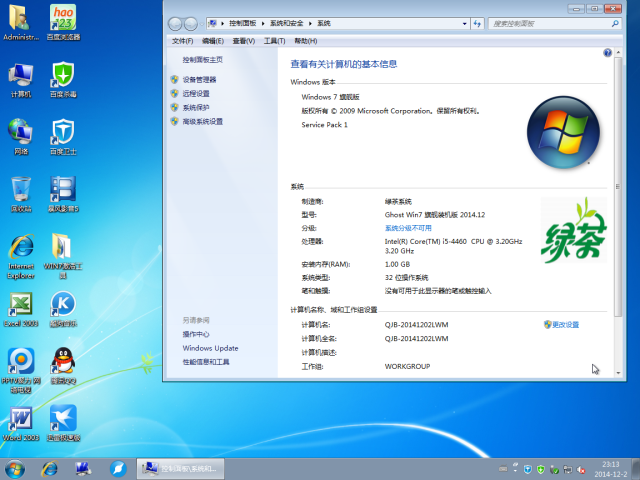Click the scrollbar down arrow in System window

(618, 373)
